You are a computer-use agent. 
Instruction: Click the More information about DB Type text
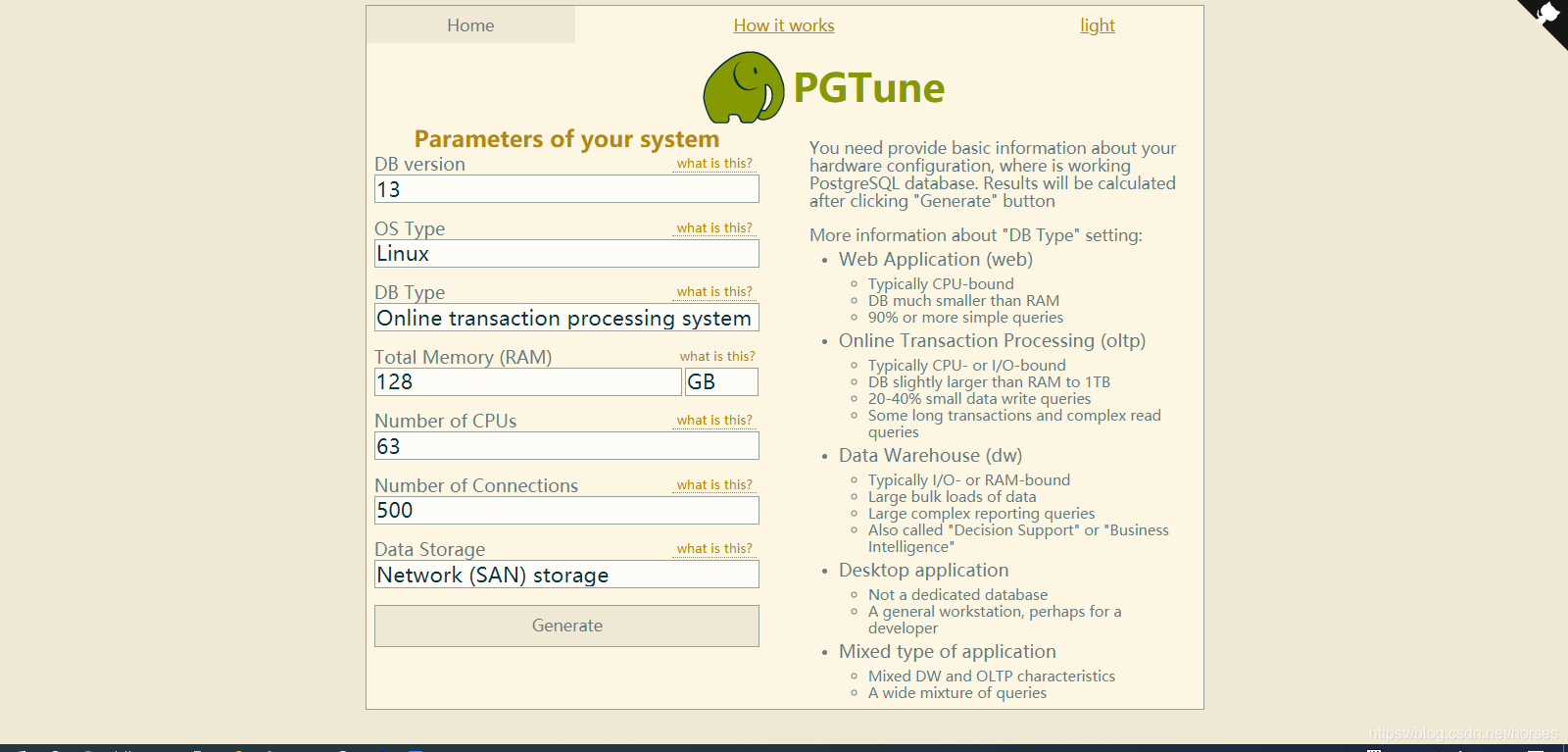(x=976, y=235)
